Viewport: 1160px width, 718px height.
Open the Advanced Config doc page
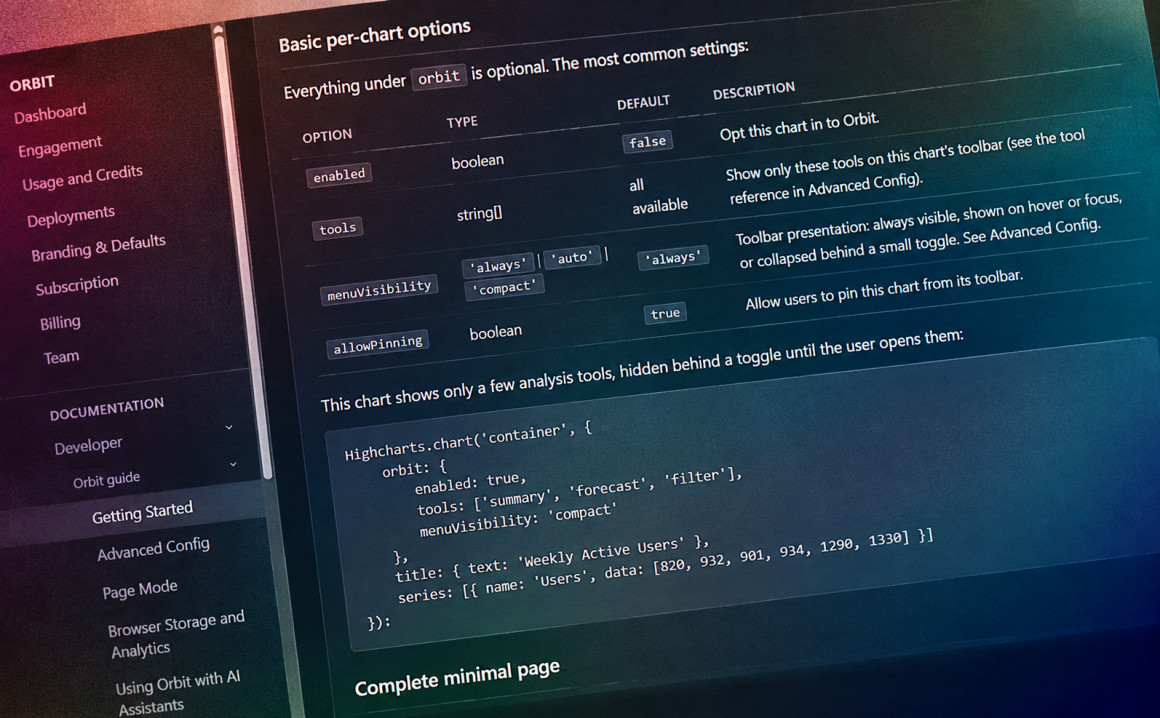coord(153,549)
